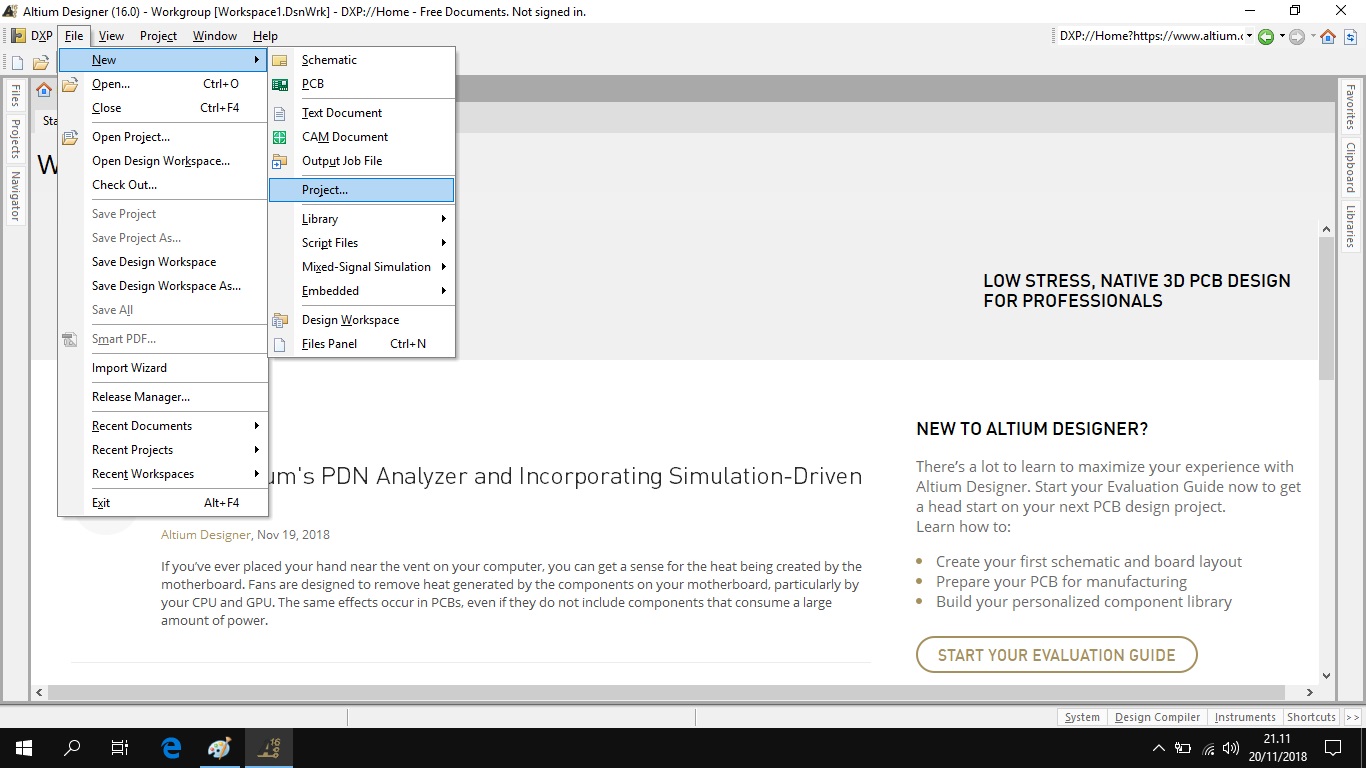Open Paint from the taskbar
Viewport: 1366px width, 768px height.
[219, 748]
